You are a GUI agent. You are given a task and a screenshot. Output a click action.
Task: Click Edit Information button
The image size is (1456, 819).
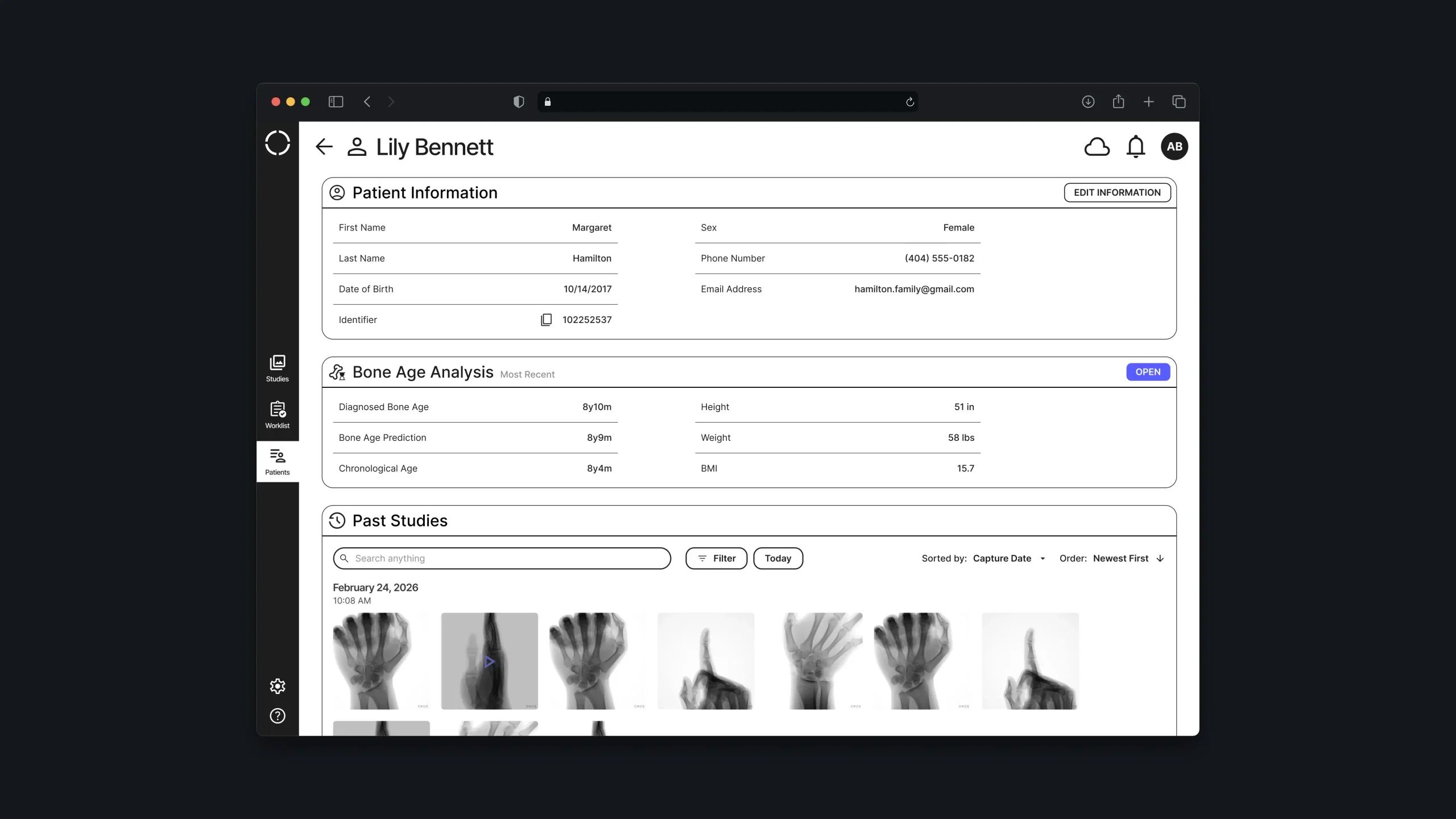[1117, 192]
